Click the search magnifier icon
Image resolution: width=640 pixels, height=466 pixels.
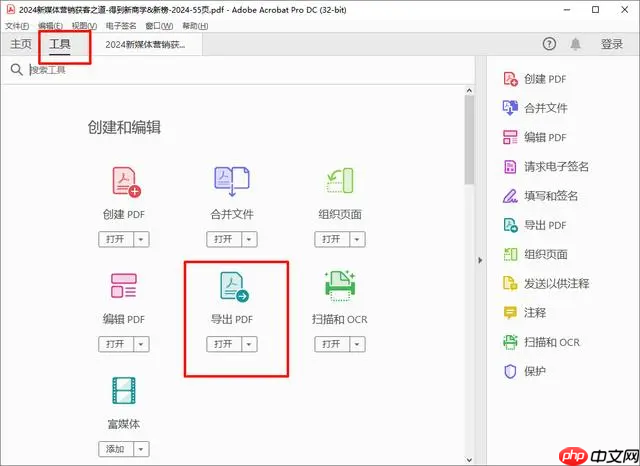(x=16, y=70)
